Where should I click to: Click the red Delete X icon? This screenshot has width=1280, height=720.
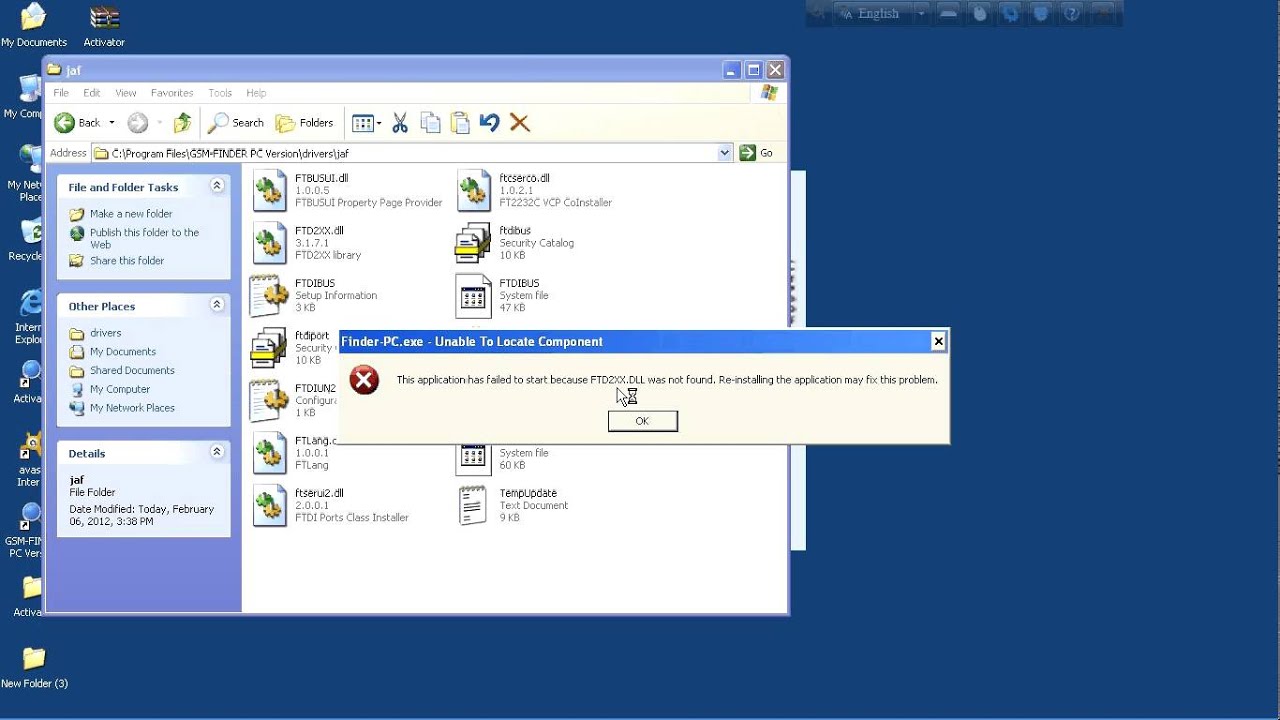click(519, 123)
